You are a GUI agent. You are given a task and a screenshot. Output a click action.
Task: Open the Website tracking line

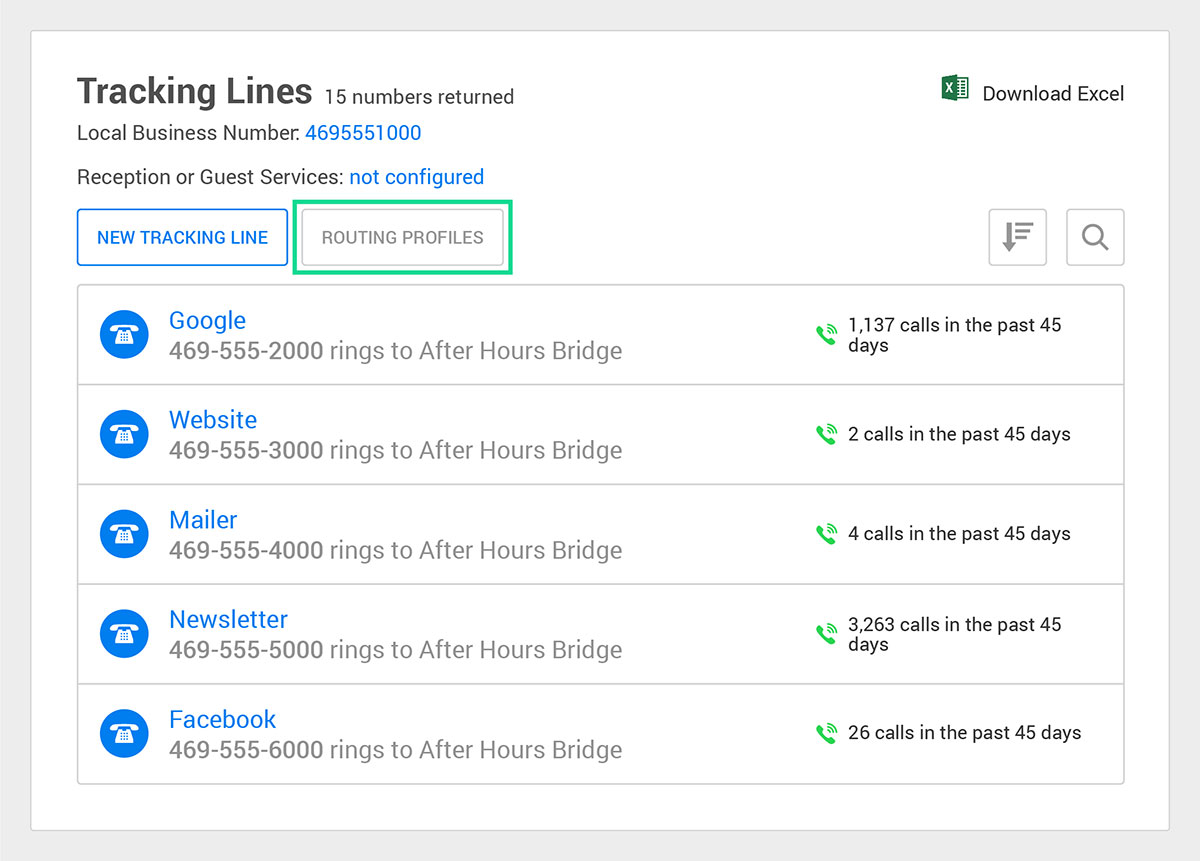tap(213, 420)
